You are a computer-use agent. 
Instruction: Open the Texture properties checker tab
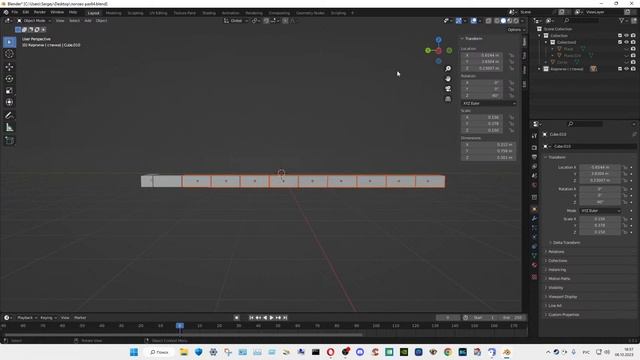(534, 277)
